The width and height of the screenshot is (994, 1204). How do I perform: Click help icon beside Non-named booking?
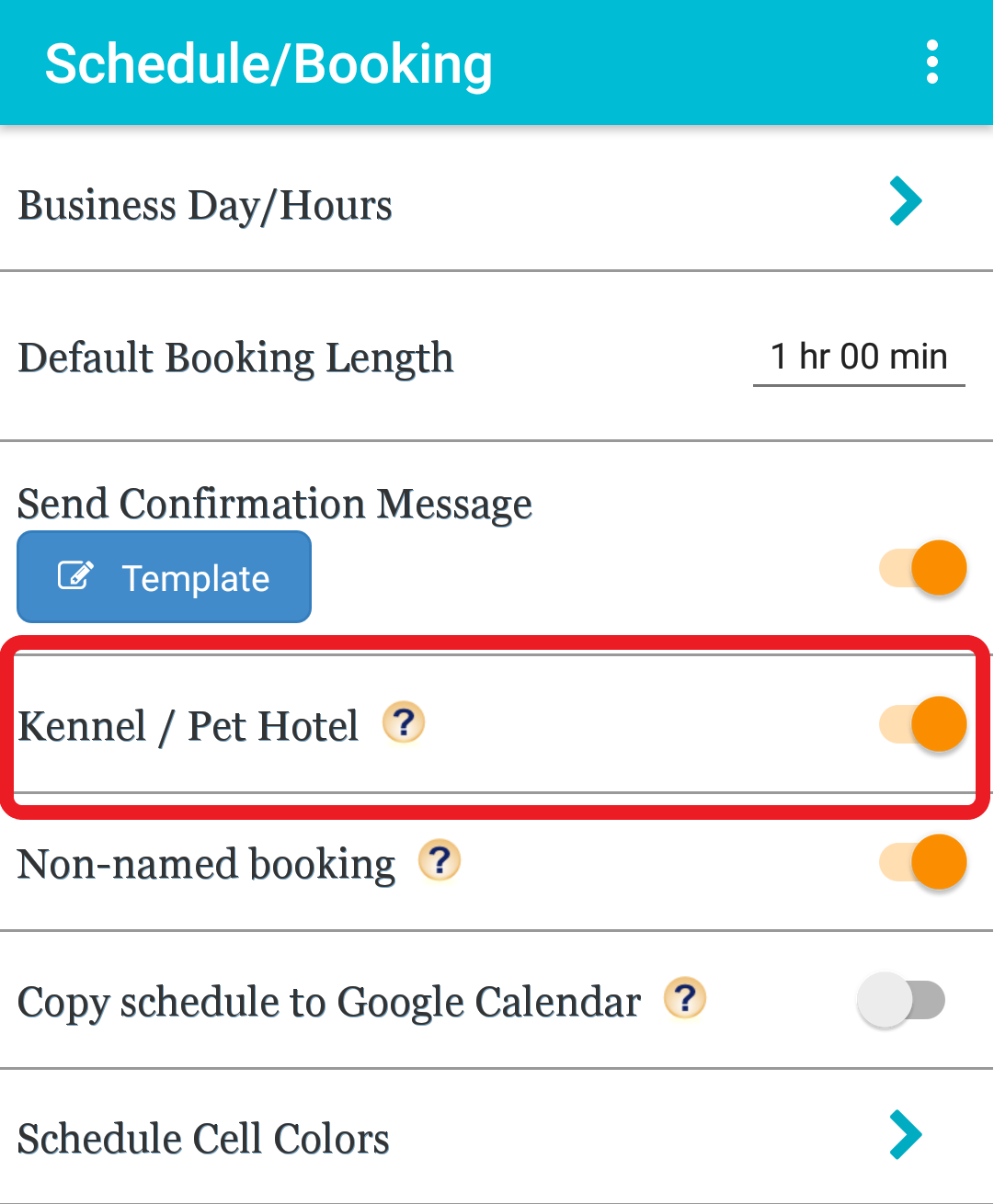pyautogui.click(x=440, y=861)
